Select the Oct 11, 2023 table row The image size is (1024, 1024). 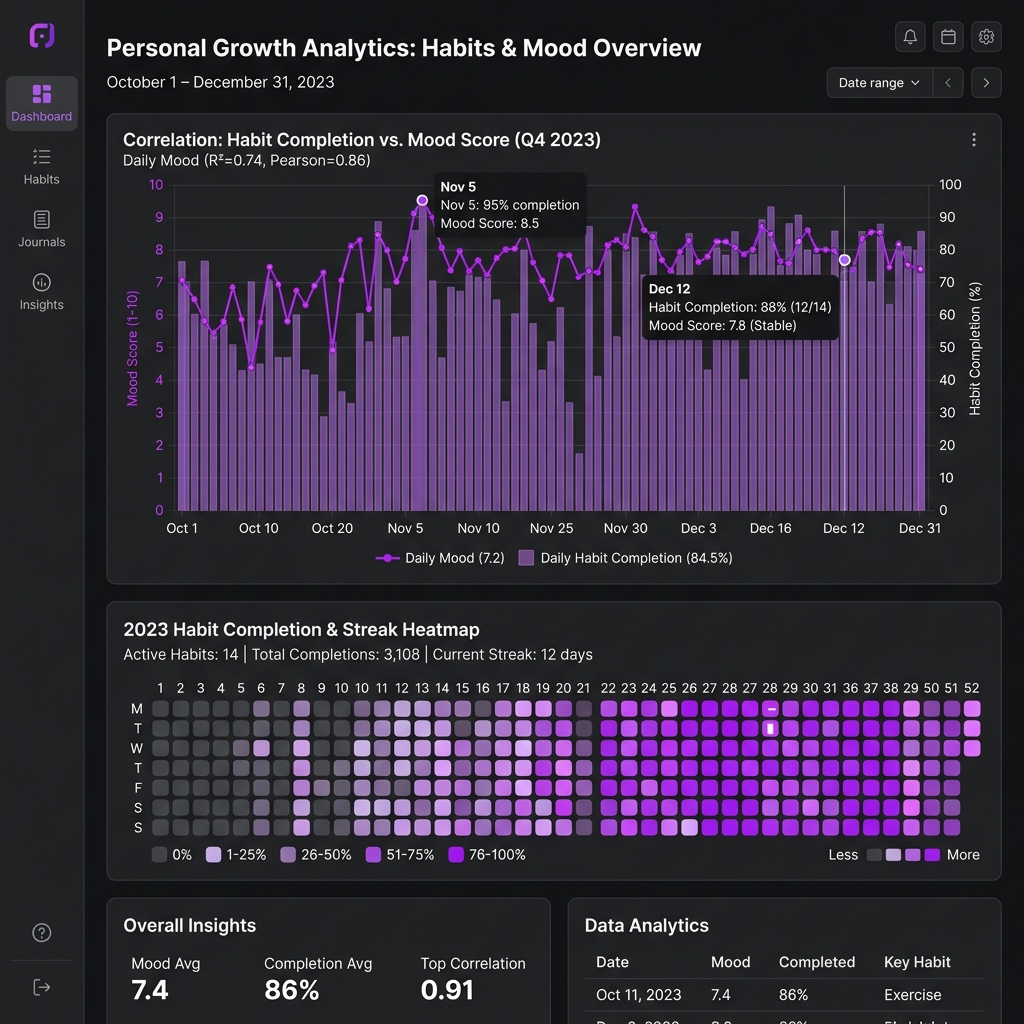pyautogui.click(x=784, y=995)
